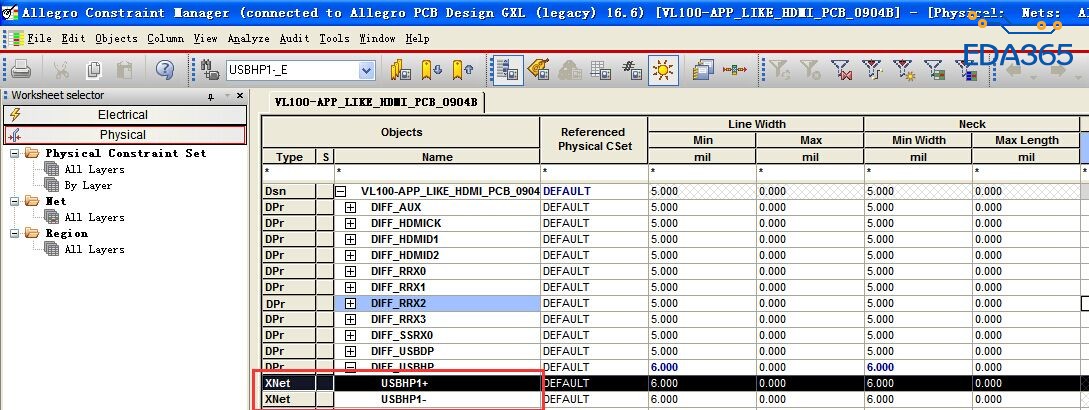Click the Name column header
This screenshot has height=410, width=1089.
point(437,157)
